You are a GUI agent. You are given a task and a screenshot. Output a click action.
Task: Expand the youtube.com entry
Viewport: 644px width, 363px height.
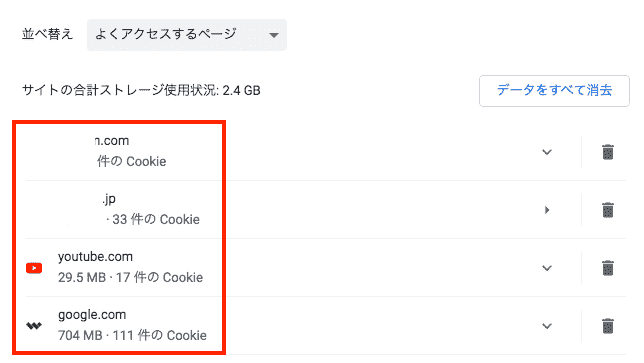point(547,268)
